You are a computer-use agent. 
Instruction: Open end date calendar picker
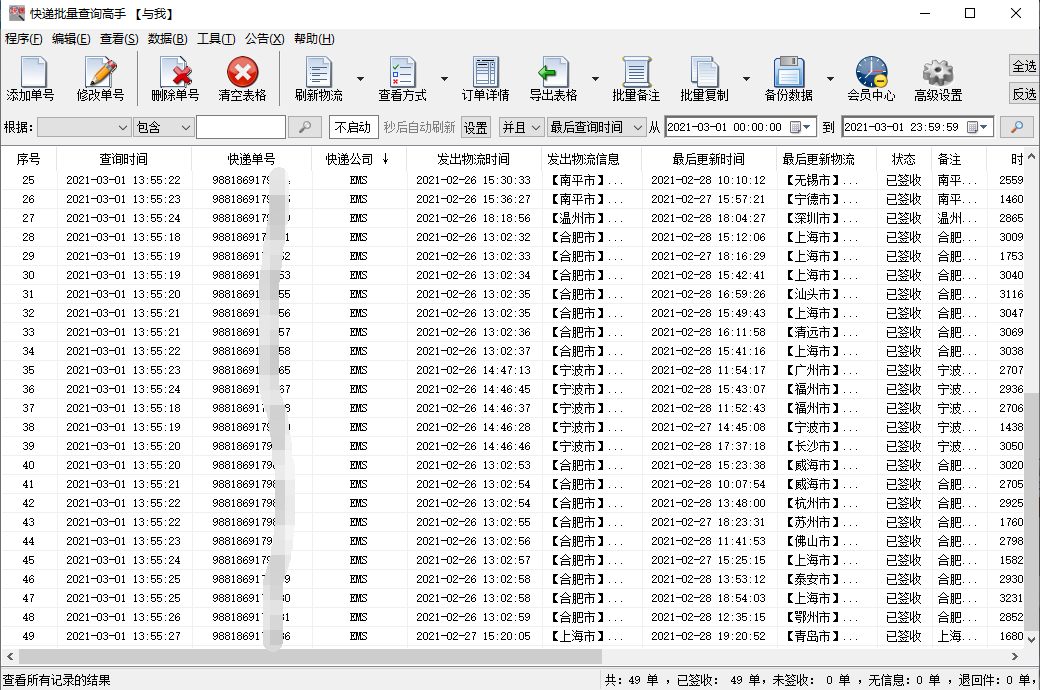tap(978, 127)
